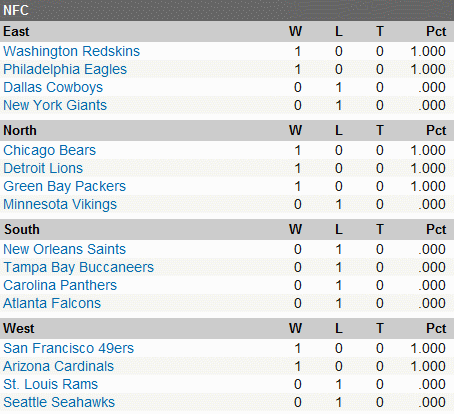
Task: Select the Detroit Lions link
Action: click(x=43, y=168)
